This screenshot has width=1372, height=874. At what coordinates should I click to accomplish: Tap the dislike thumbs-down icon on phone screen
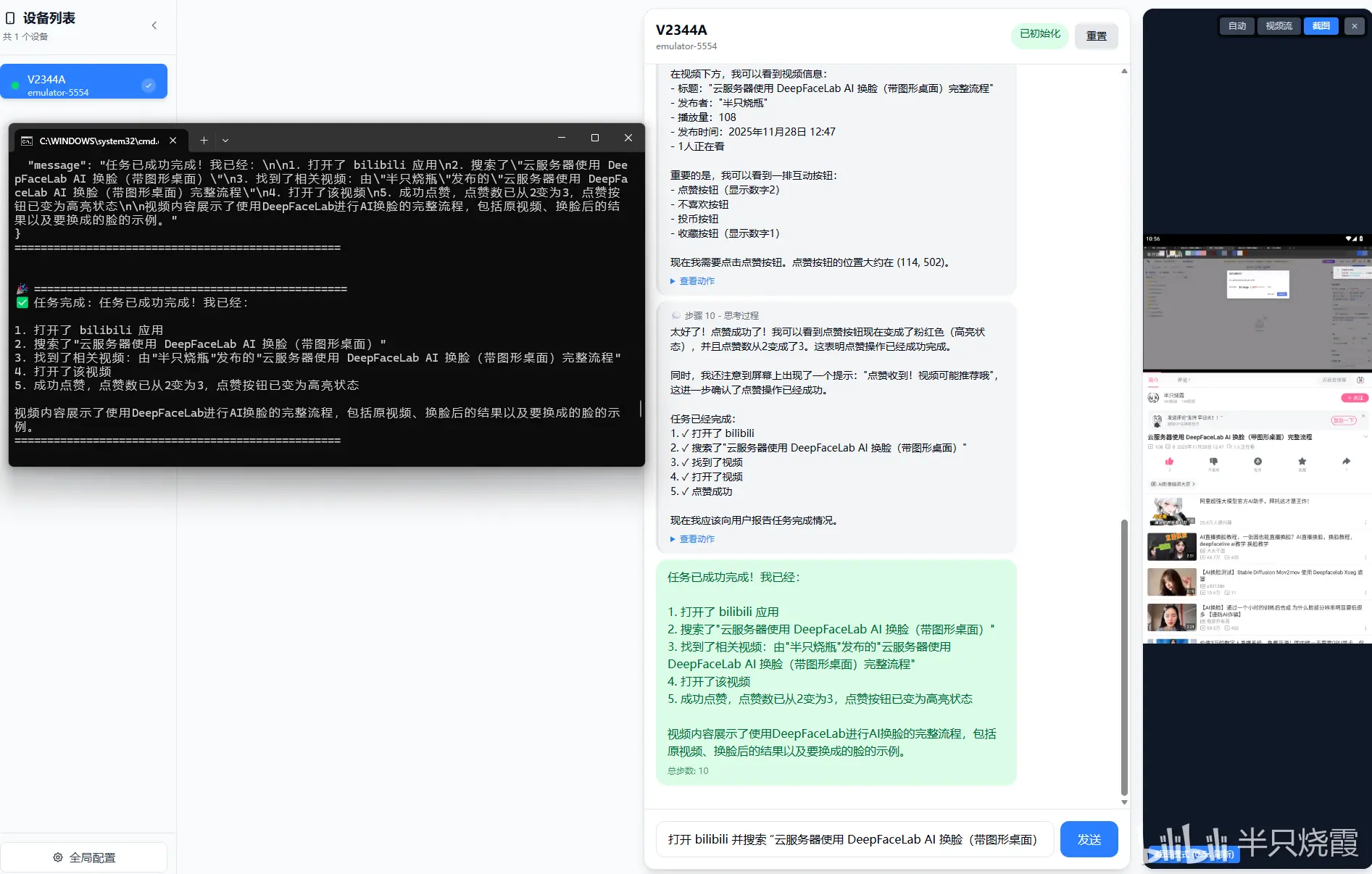coord(1213,462)
